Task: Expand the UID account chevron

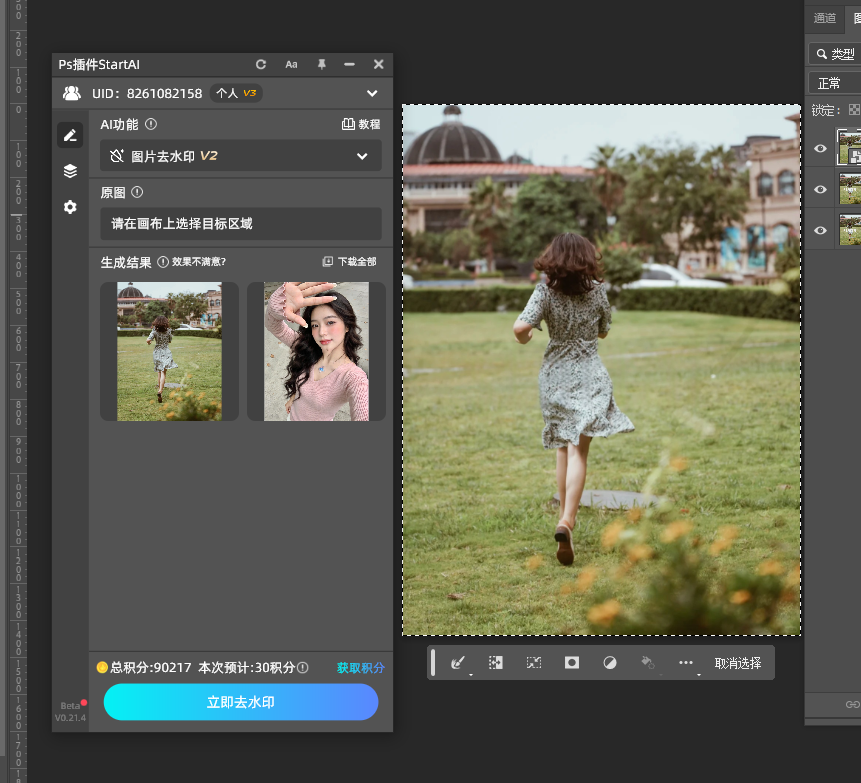Action: click(372, 94)
